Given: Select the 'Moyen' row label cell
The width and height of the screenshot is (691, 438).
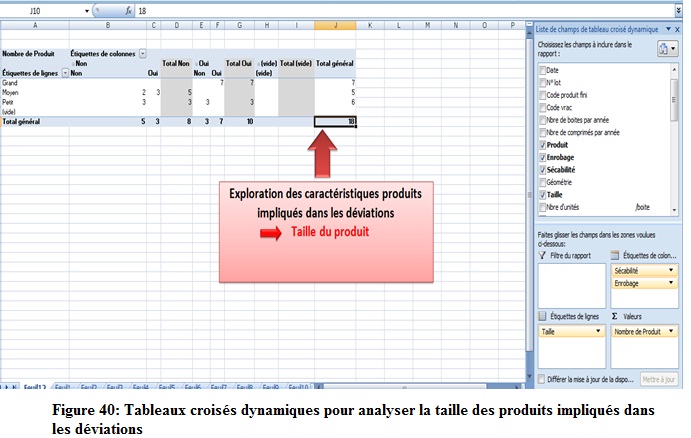Looking at the screenshot, I should pos(35,93).
